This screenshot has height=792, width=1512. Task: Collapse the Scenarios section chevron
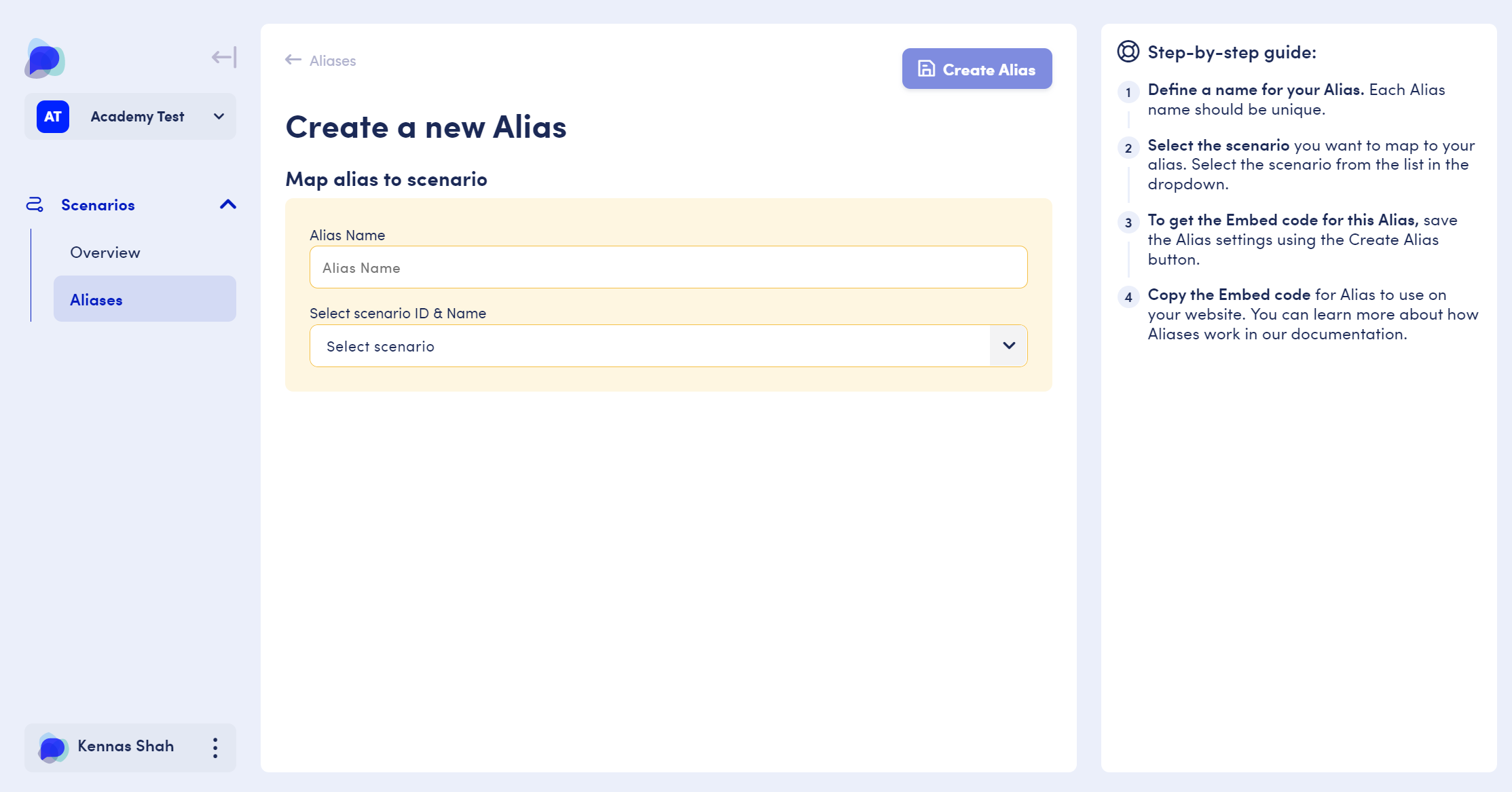[228, 204]
